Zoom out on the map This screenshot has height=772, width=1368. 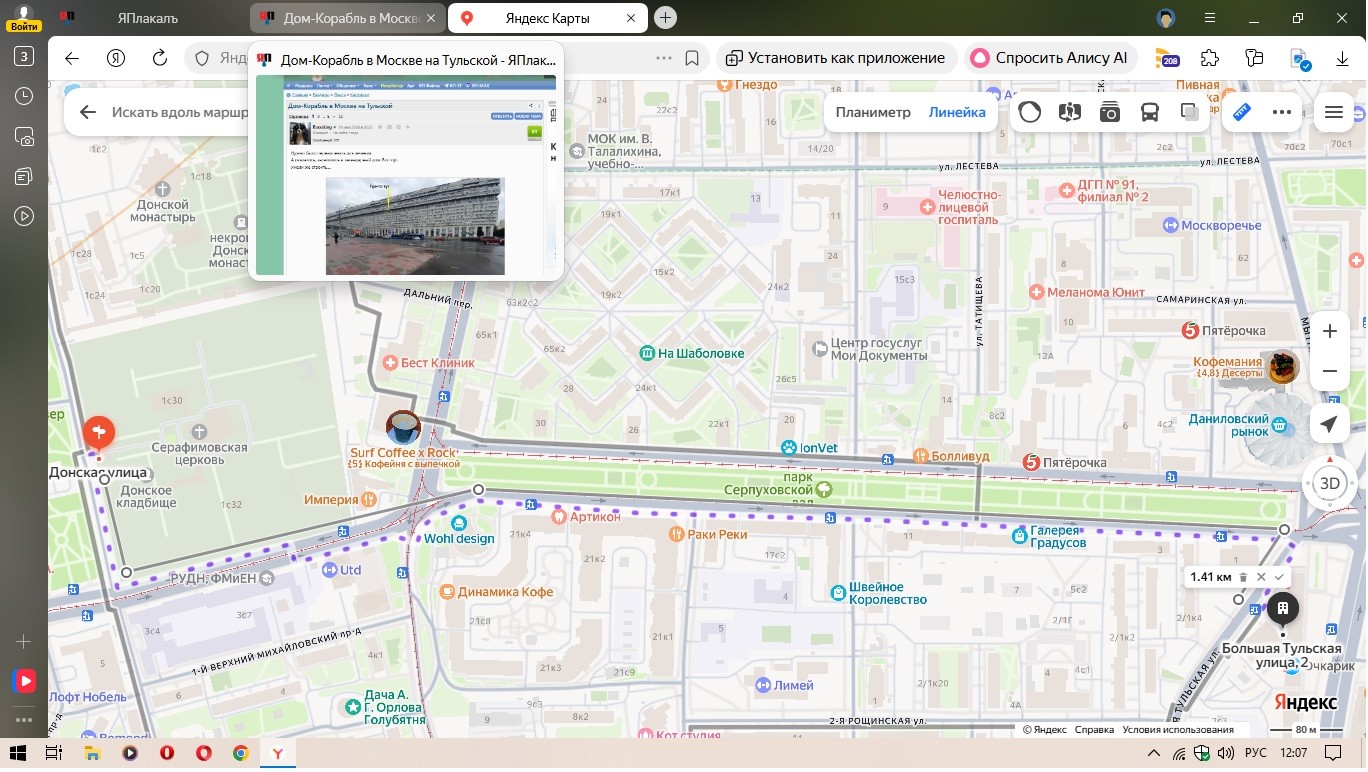pyautogui.click(x=1329, y=371)
